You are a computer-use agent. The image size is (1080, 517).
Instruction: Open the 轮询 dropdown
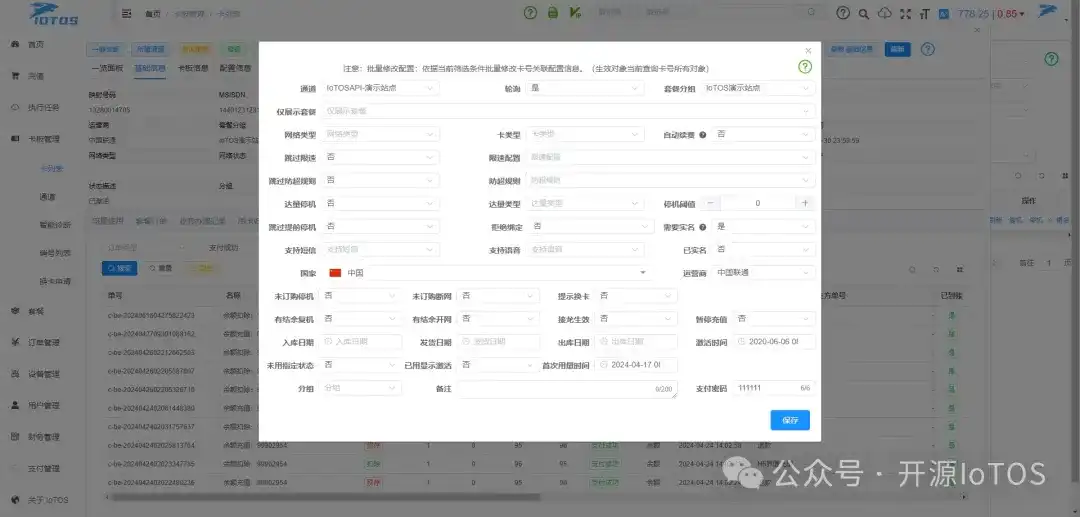[585, 88]
